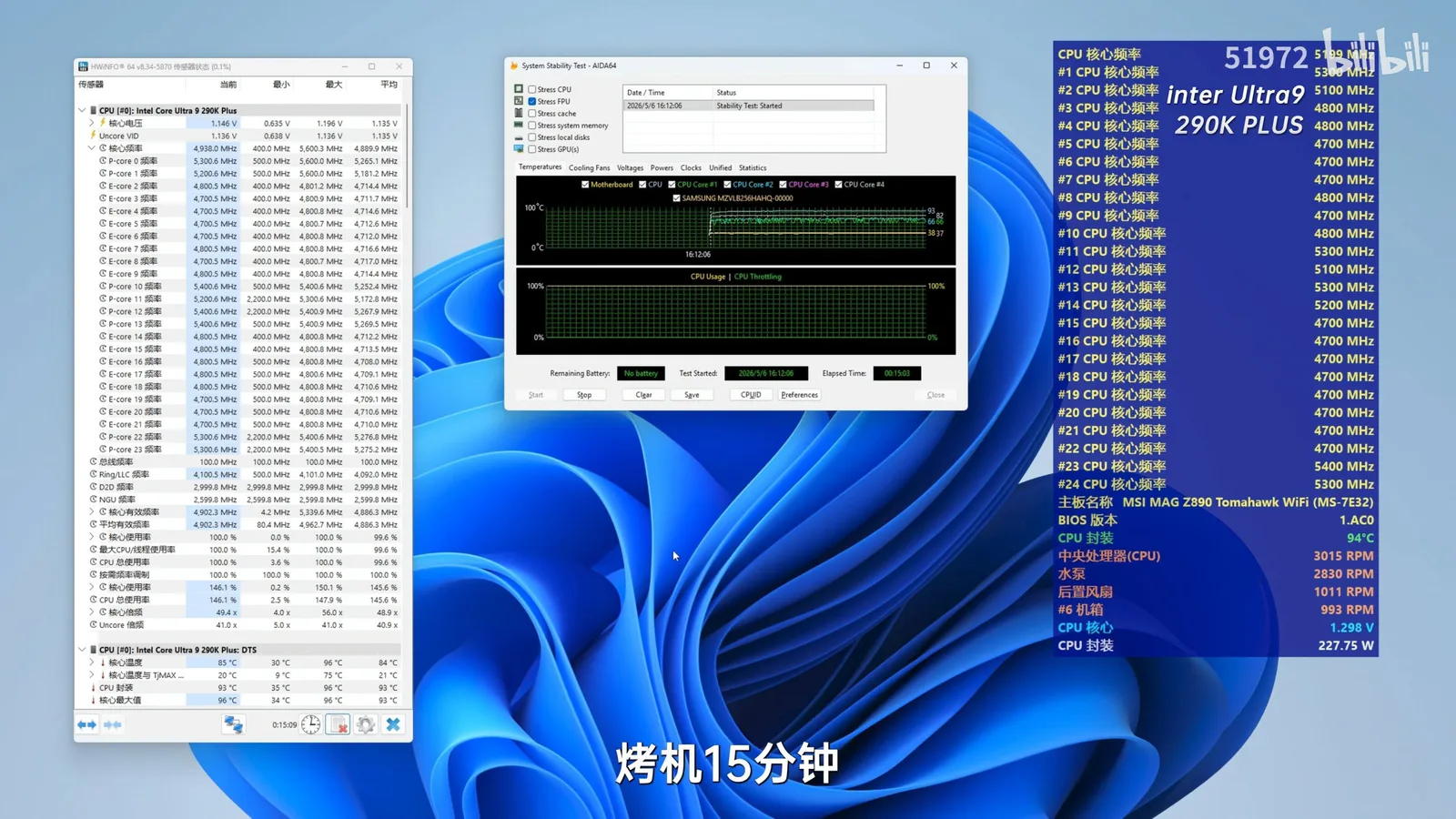1456x819 pixels.
Task: Expand the 核心温度 row
Action: coord(92,662)
